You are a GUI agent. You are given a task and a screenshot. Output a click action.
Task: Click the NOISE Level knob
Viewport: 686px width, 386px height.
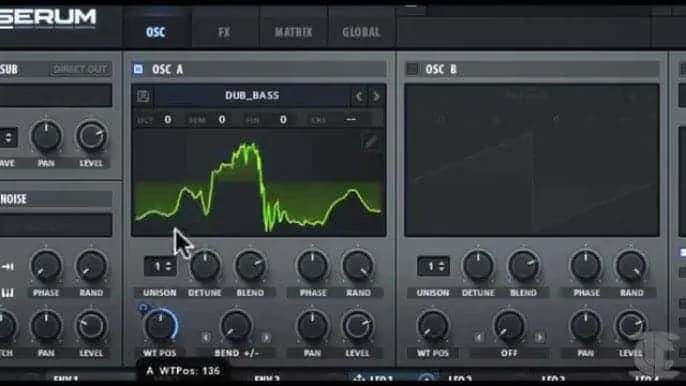tap(91, 326)
